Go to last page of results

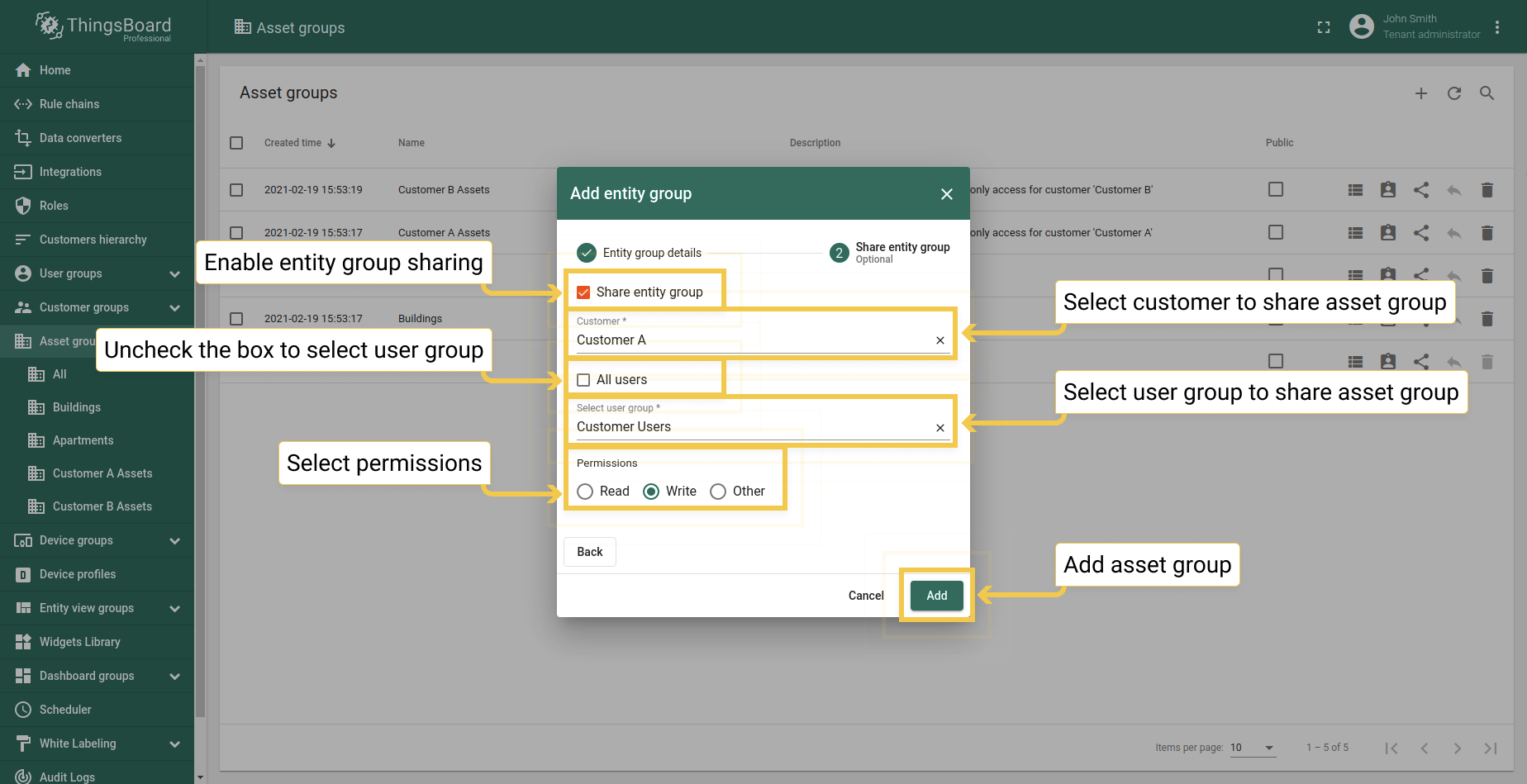(1491, 748)
